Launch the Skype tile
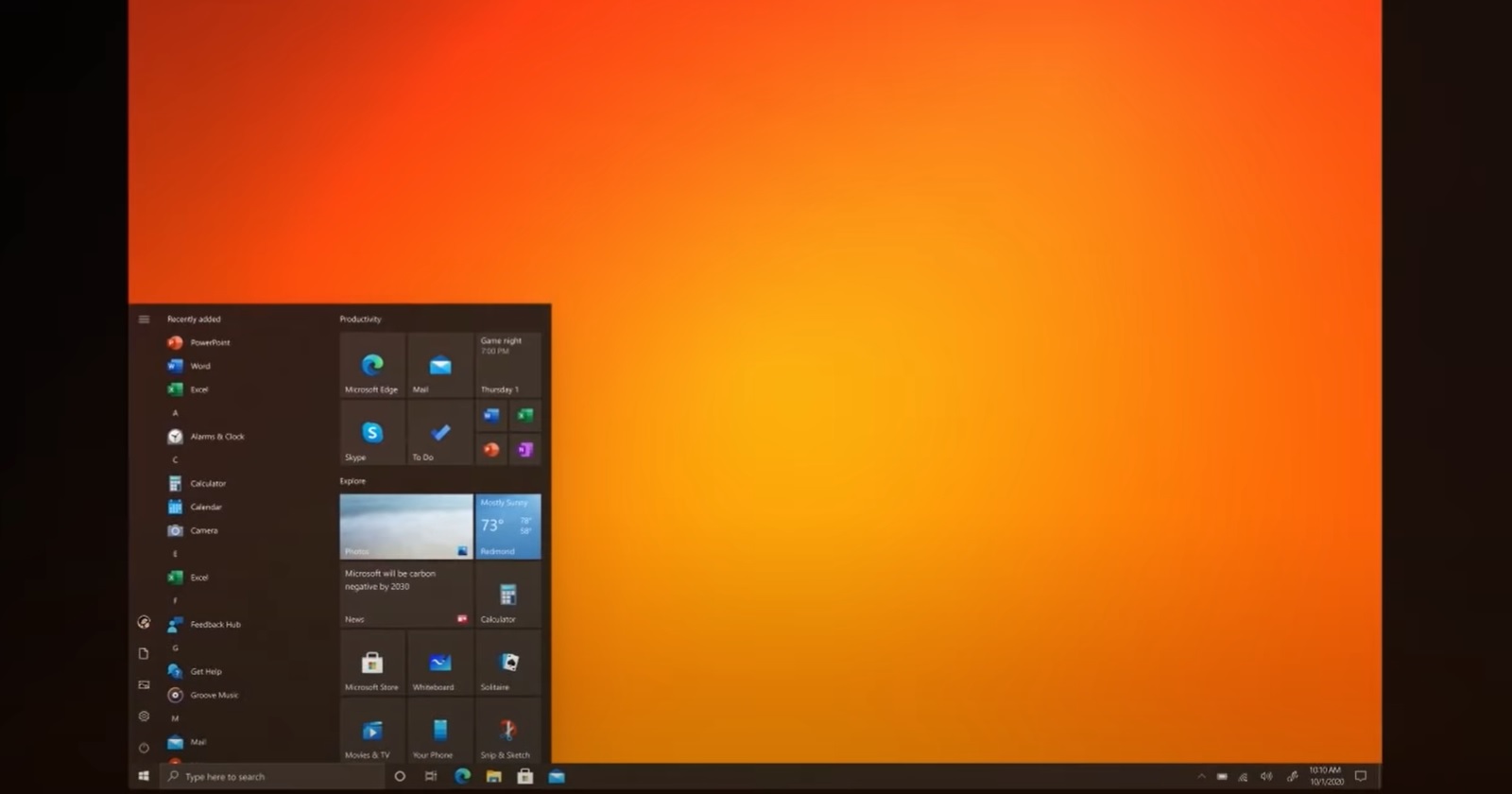The height and width of the screenshot is (794, 1512). tap(372, 433)
